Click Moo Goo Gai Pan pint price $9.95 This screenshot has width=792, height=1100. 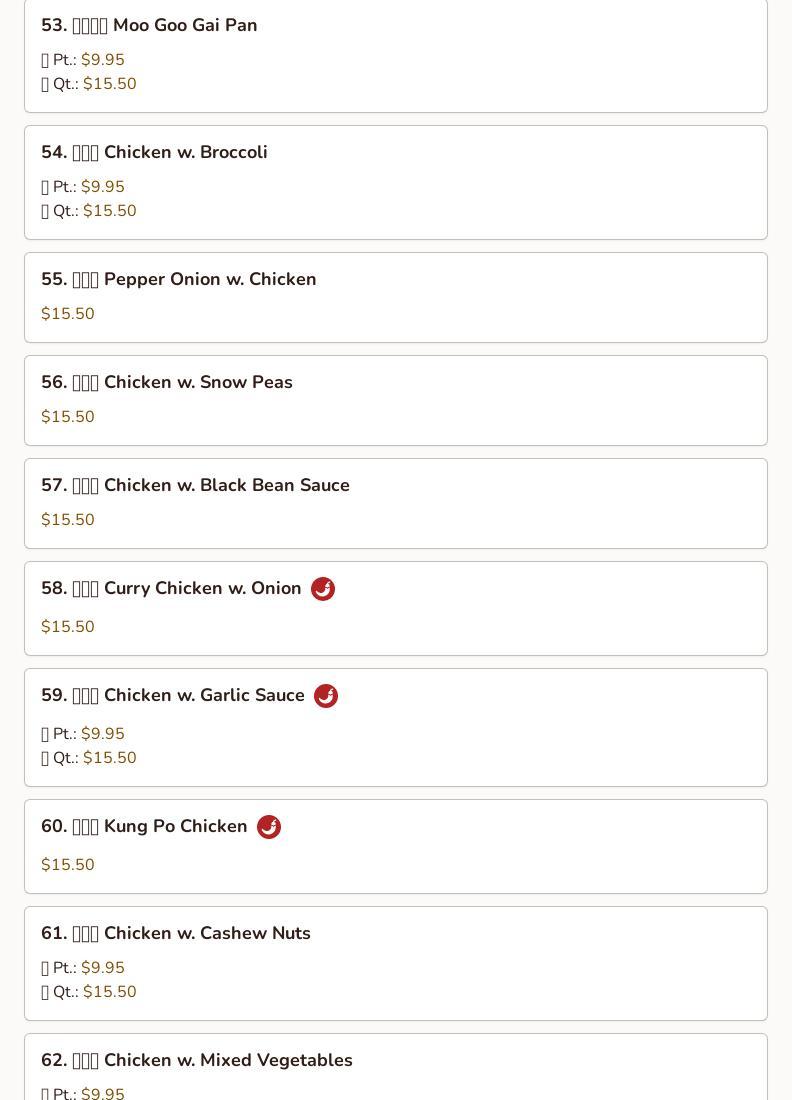coord(102,60)
